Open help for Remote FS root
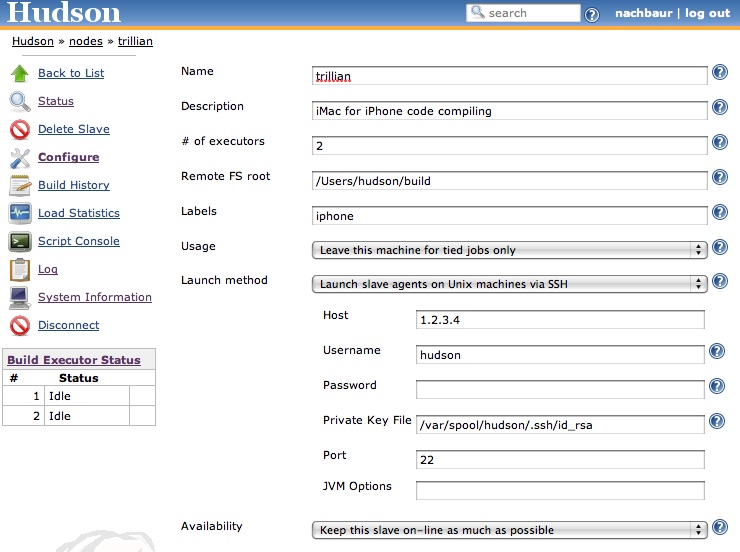Viewport: 740px width, 552px height. click(720, 177)
